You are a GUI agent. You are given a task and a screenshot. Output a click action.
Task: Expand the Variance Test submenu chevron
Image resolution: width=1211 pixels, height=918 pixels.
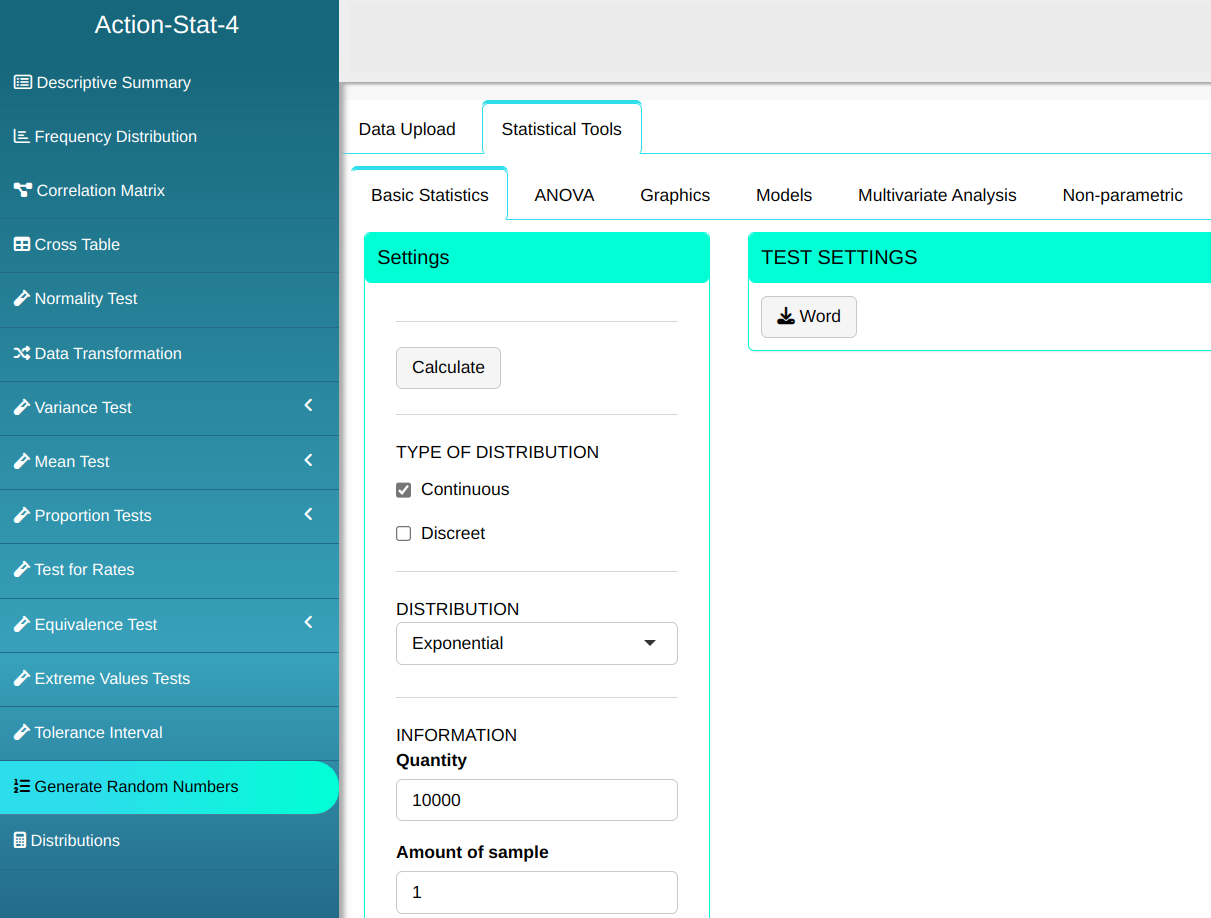(x=308, y=406)
